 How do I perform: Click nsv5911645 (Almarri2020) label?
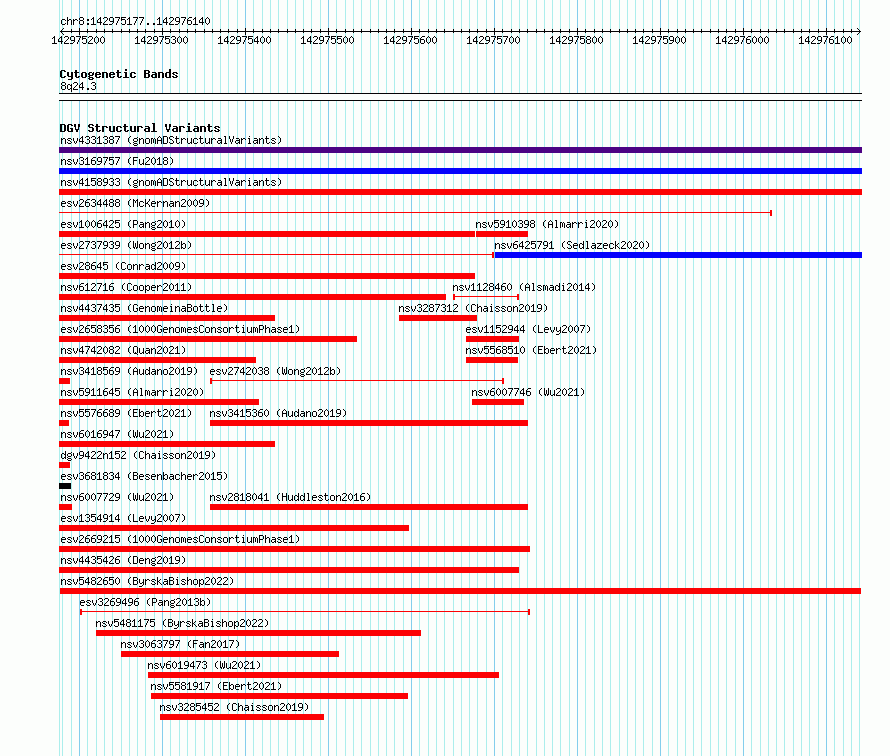tap(132, 392)
